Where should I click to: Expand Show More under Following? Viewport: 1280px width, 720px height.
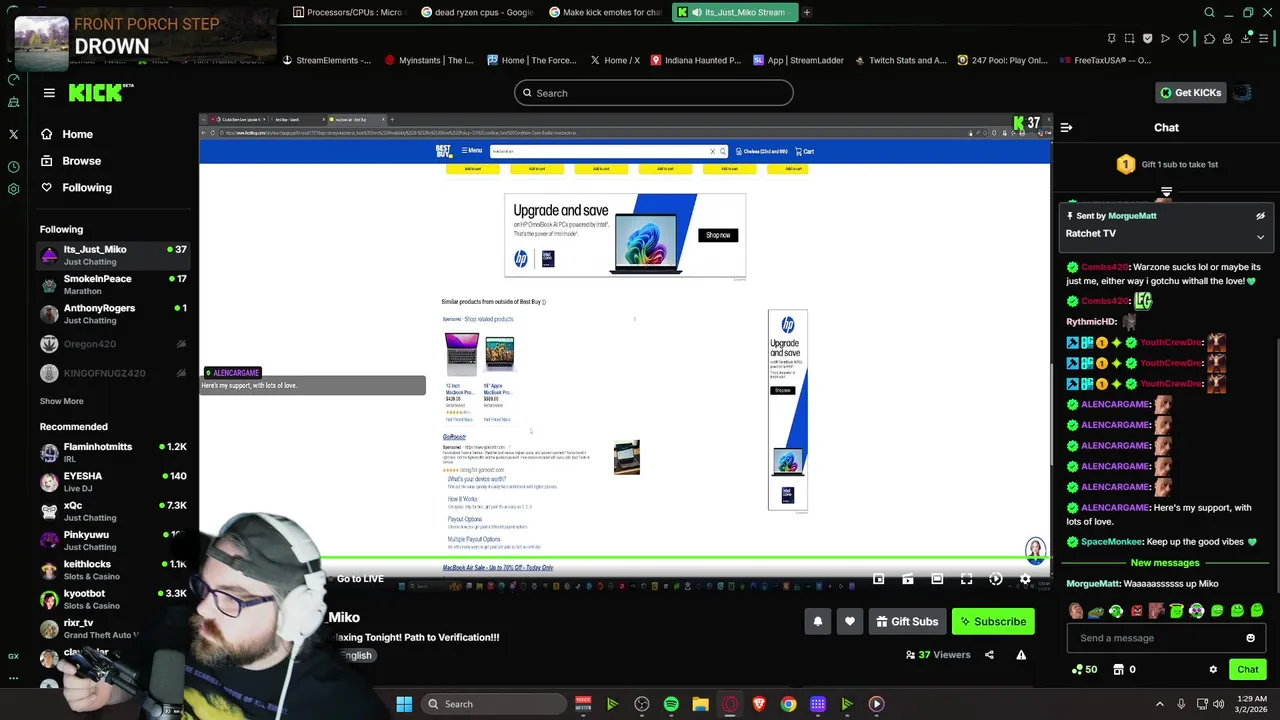point(61,401)
